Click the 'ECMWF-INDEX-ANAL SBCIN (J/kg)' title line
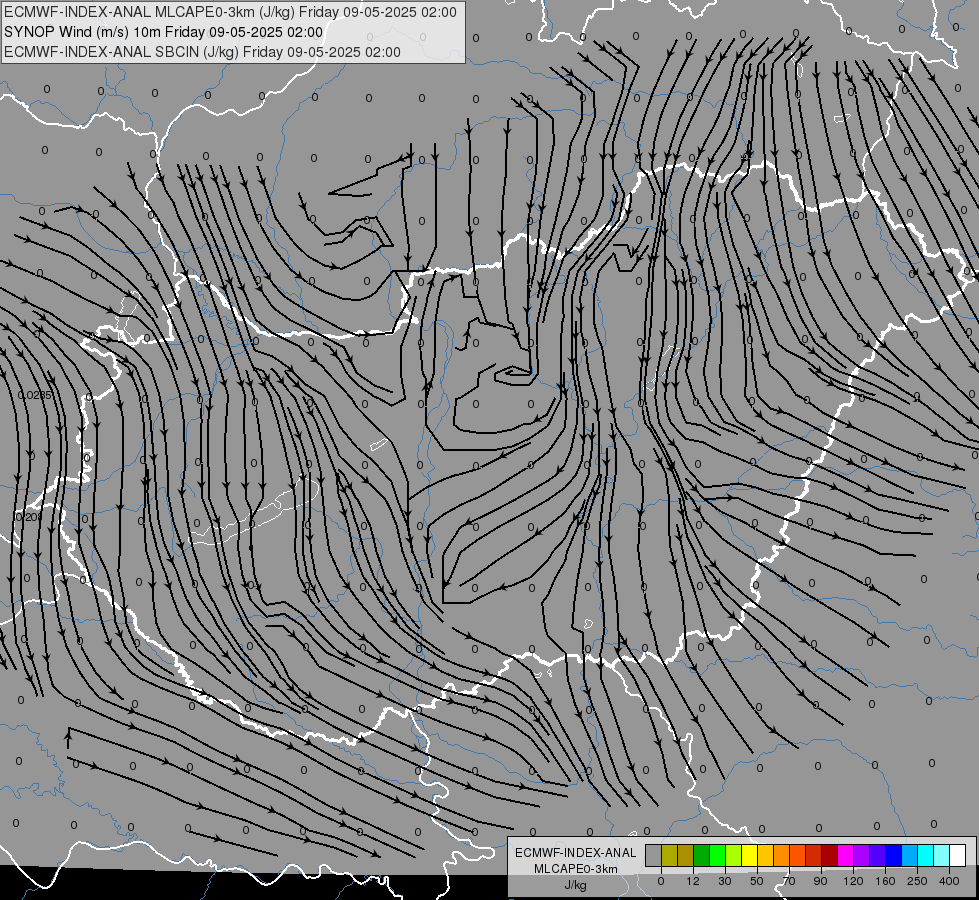This screenshot has width=979, height=900. coord(202,52)
